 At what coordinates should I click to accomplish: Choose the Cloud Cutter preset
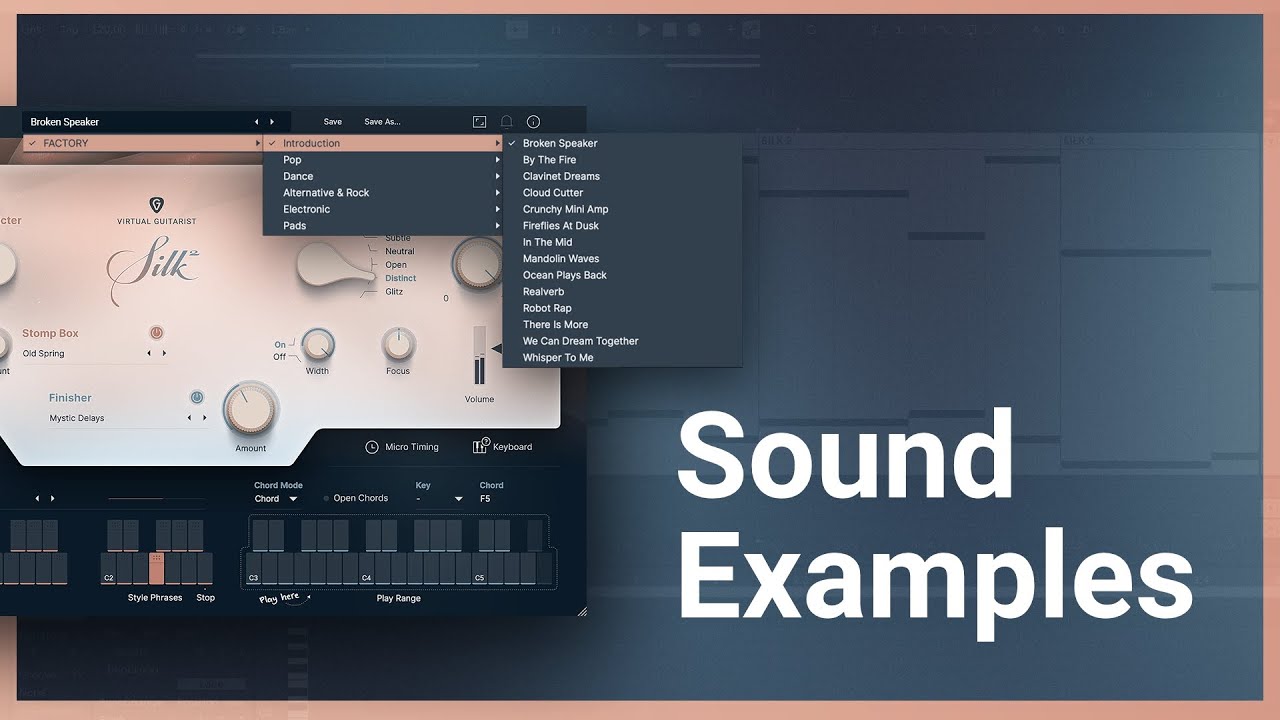click(622, 193)
